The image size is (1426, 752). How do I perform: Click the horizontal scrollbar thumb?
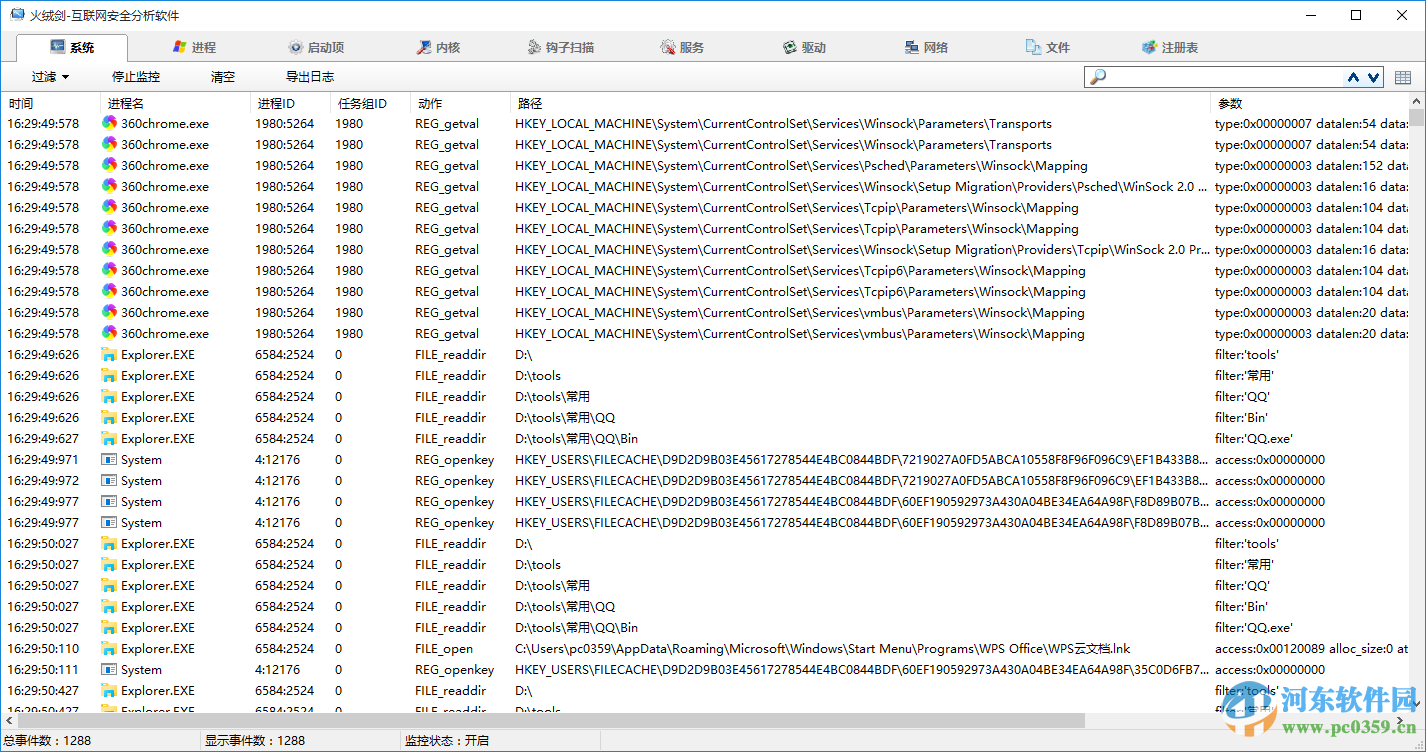(551, 721)
